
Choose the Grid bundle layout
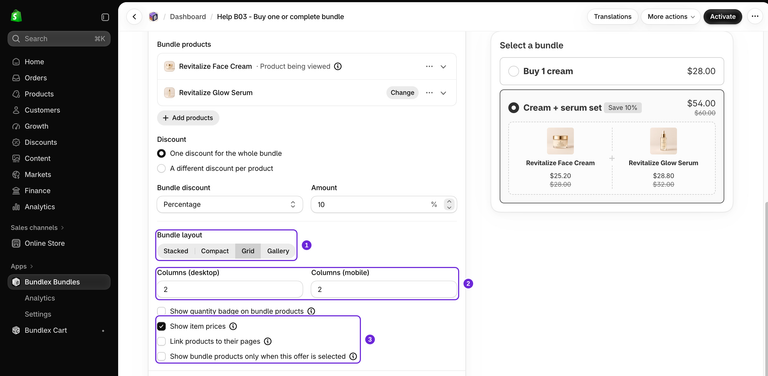point(248,251)
